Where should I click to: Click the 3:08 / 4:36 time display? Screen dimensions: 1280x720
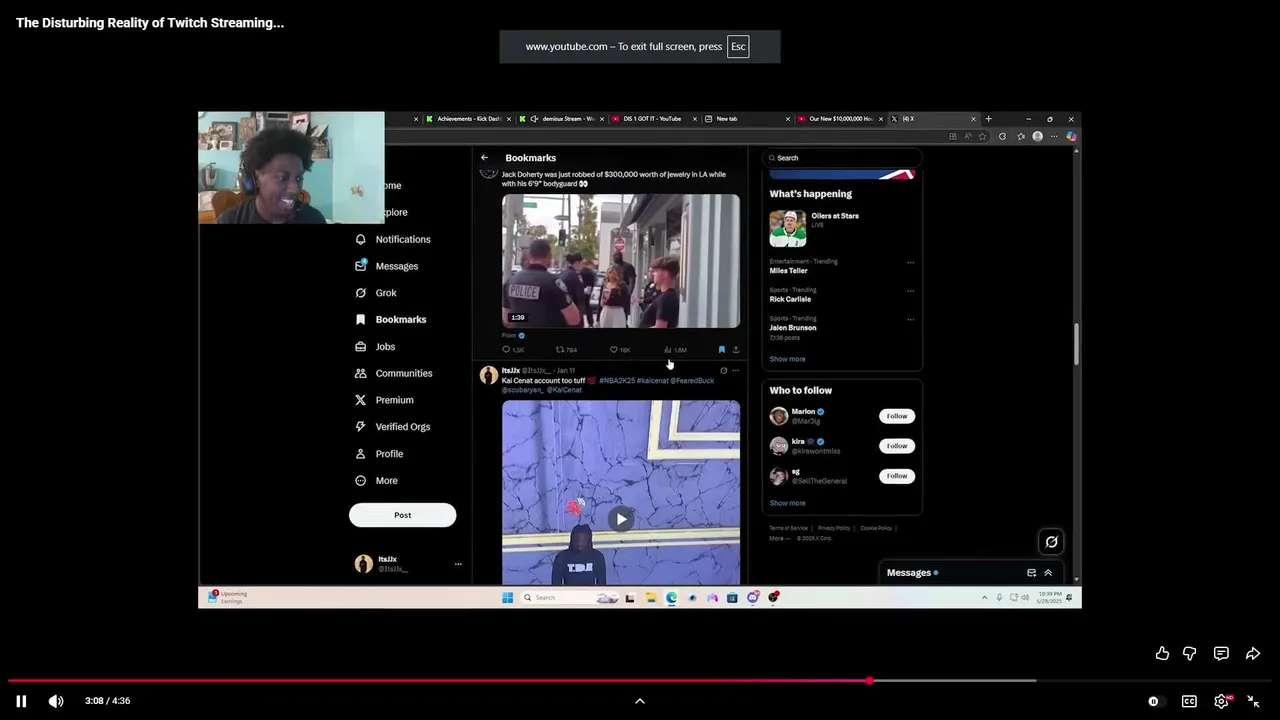[x=108, y=701]
